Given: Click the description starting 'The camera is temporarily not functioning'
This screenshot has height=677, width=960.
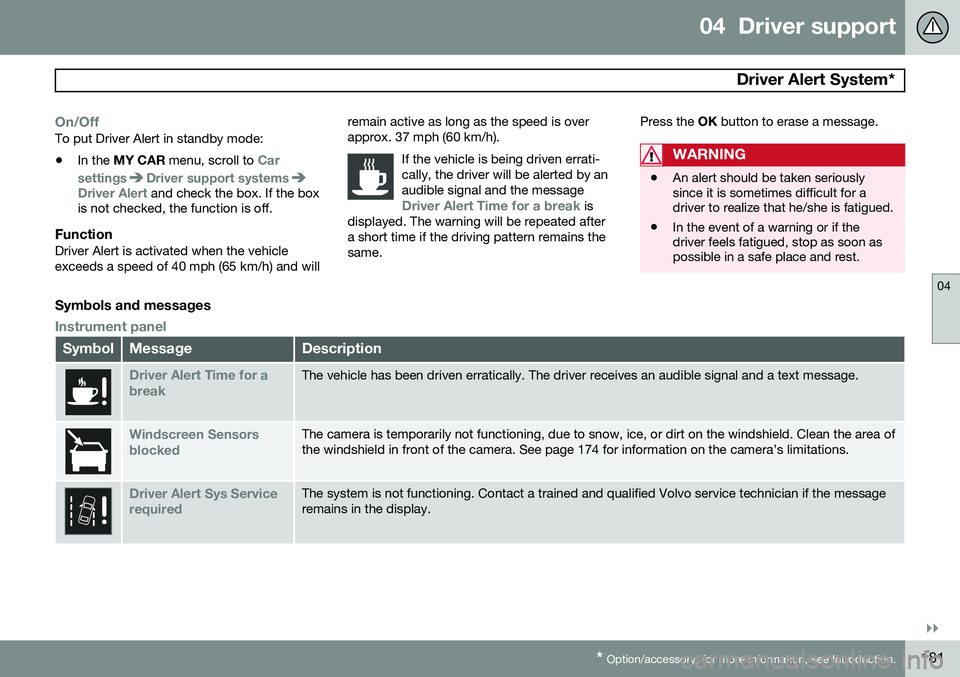Looking at the screenshot, I should point(599,442).
